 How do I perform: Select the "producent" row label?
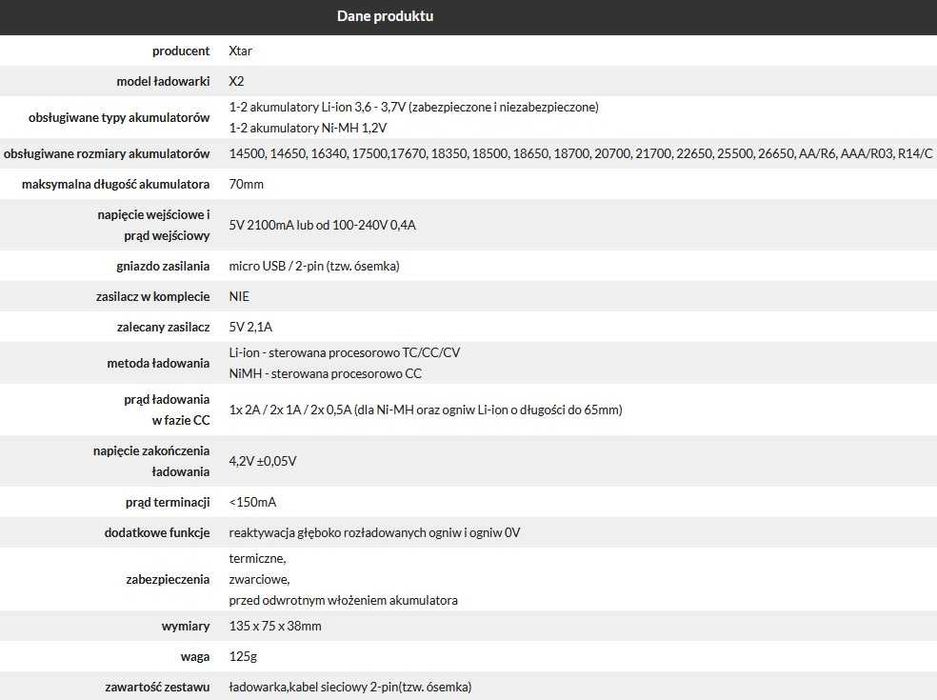click(181, 51)
